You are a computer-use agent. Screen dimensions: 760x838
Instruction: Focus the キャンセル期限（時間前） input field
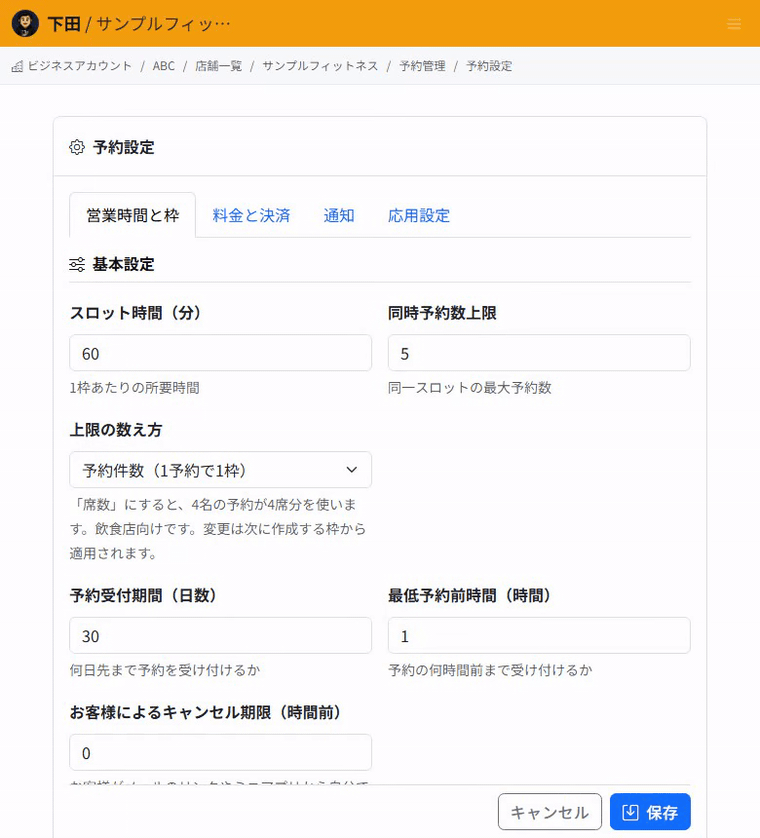click(x=220, y=752)
